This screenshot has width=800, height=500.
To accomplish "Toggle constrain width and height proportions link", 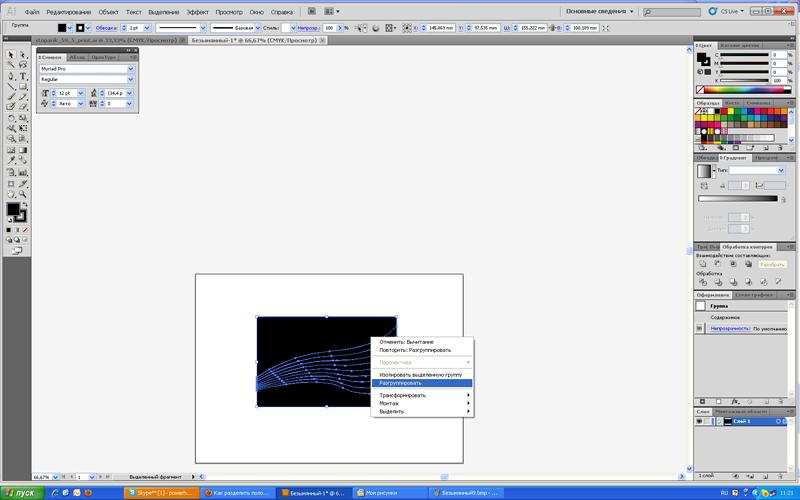I will [552, 28].
